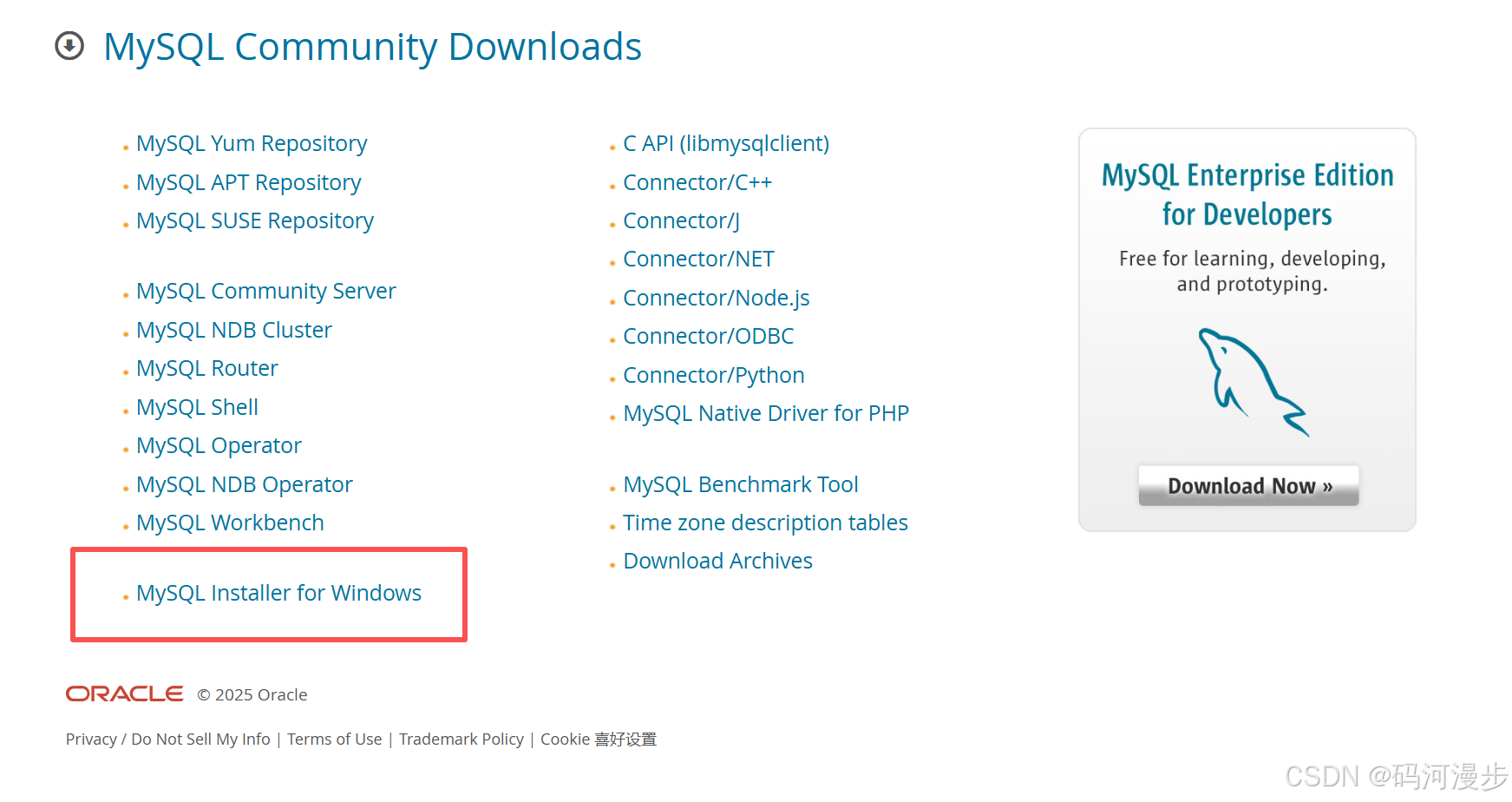Click the download circle icon beside page title
Screen dimensions: 1512x802
coord(69,46)
